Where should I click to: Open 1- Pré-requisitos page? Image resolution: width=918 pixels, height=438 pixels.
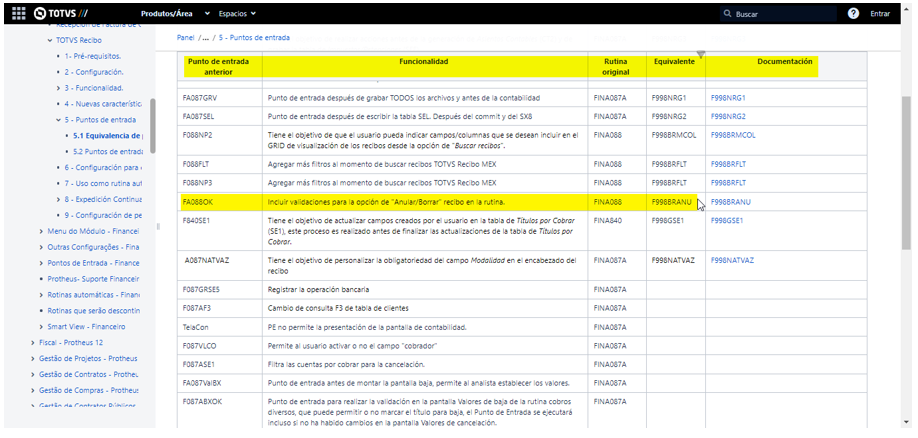pyautogui.click(x=93, y=56)
